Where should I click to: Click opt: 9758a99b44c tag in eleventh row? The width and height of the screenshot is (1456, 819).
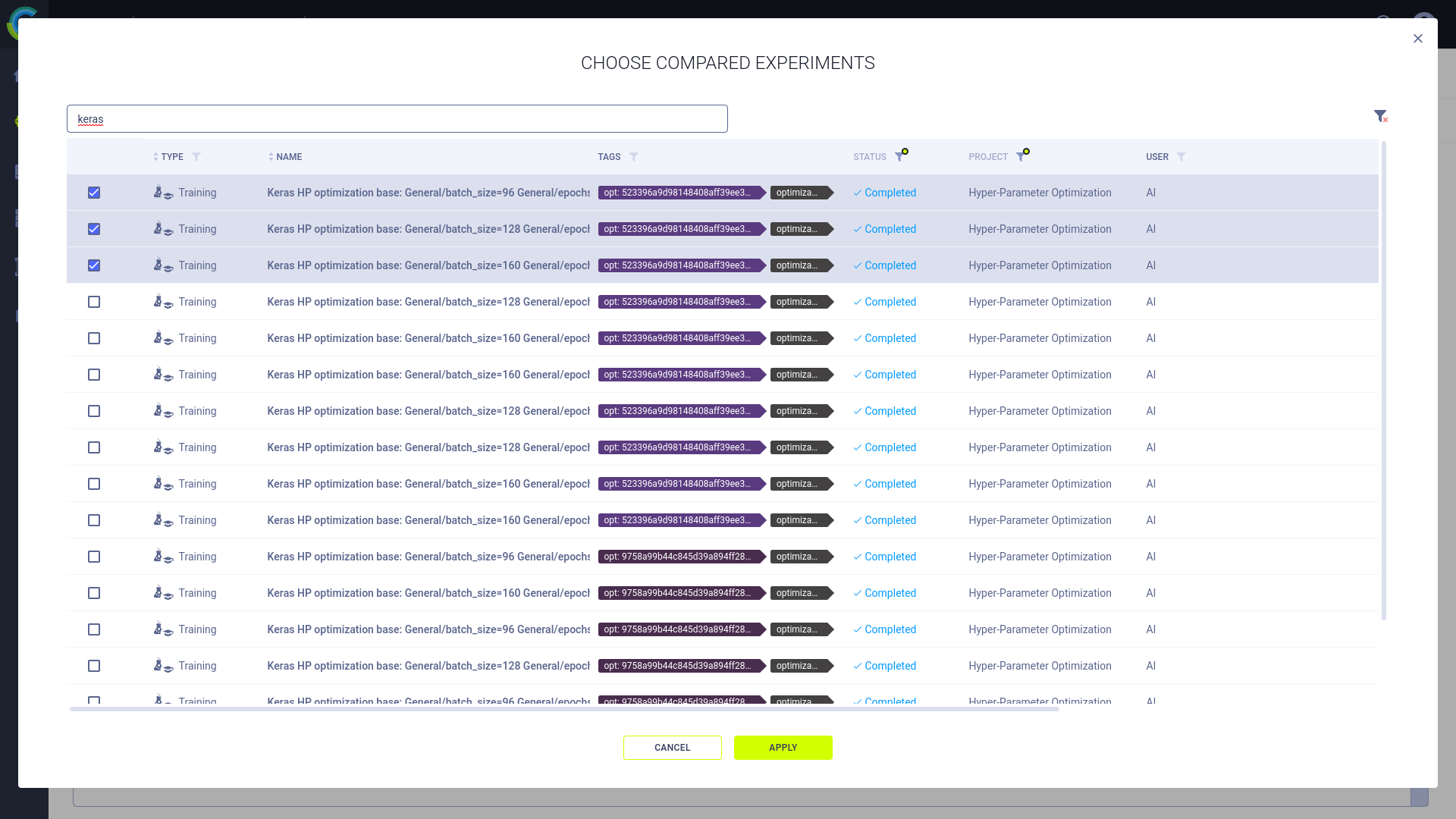point(677,557)
